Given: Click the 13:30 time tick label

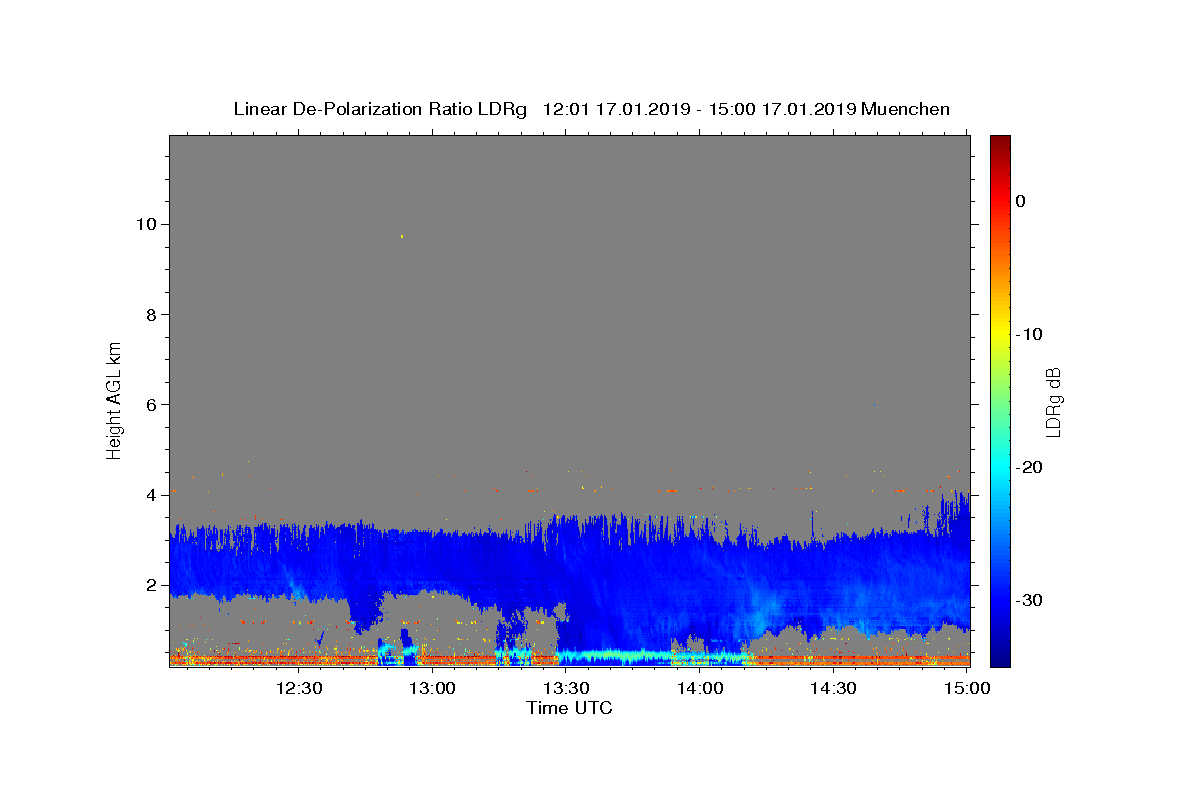Looking at the screenshot, I should tap(566, 688).
